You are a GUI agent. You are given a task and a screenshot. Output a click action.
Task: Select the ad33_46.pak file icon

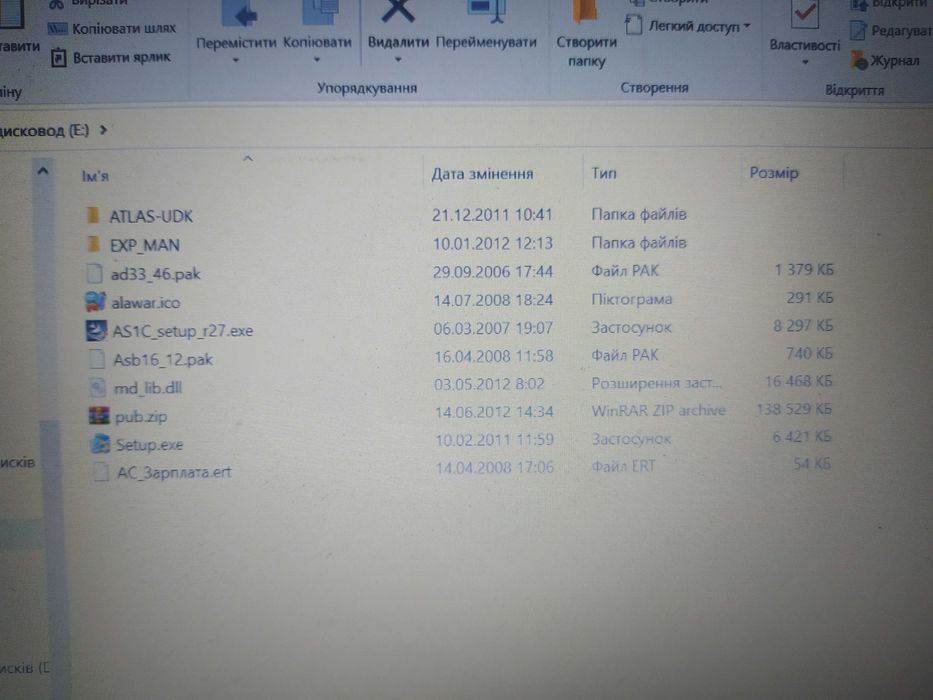point(95,273)
